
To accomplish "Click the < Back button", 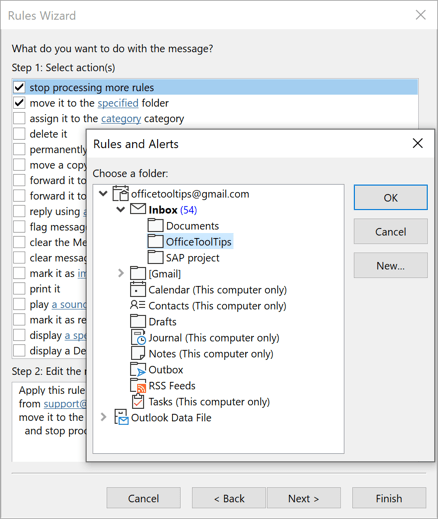I will pos(229,498).
